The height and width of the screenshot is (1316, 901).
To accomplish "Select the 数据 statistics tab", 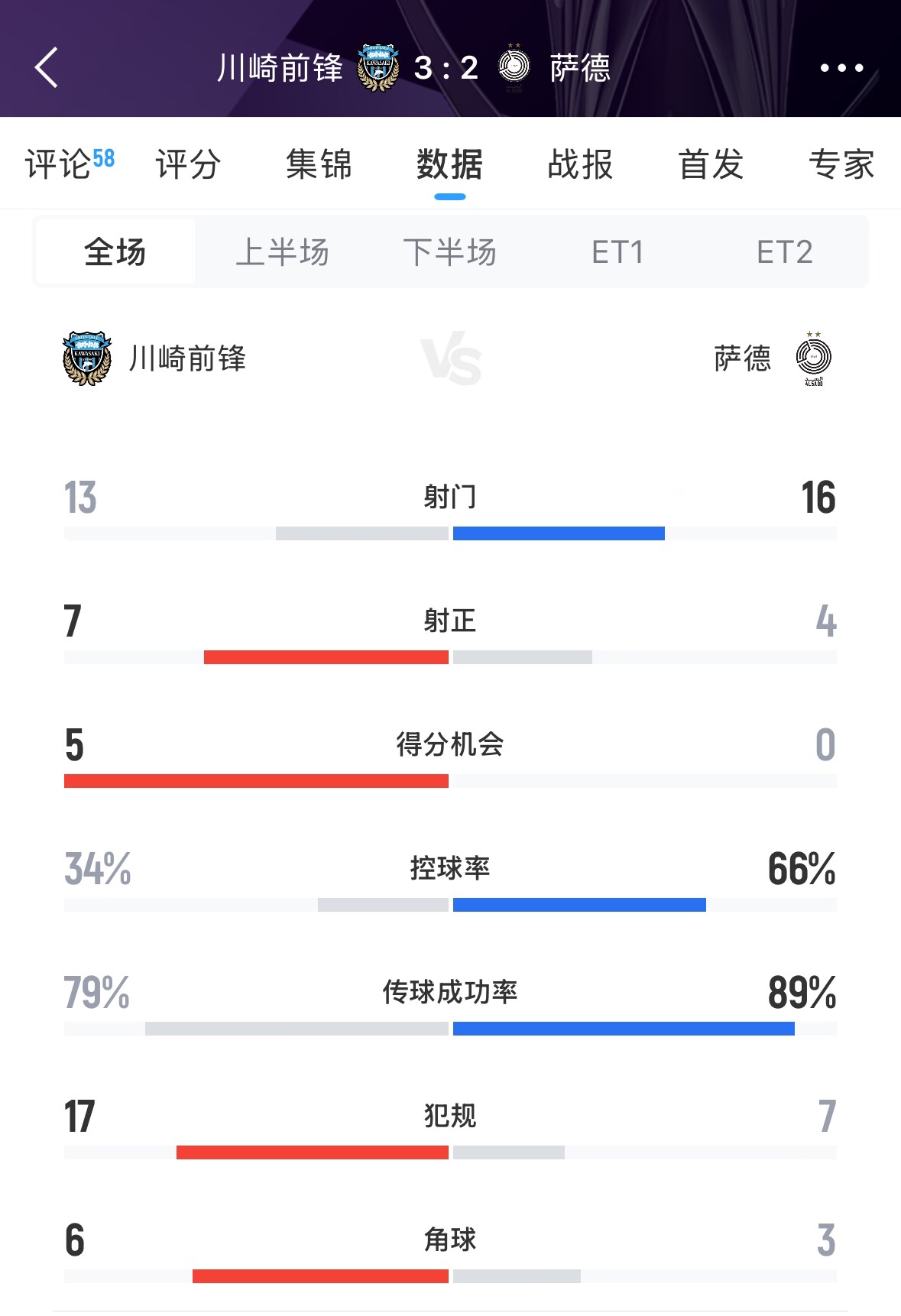I will coord(449,164).
